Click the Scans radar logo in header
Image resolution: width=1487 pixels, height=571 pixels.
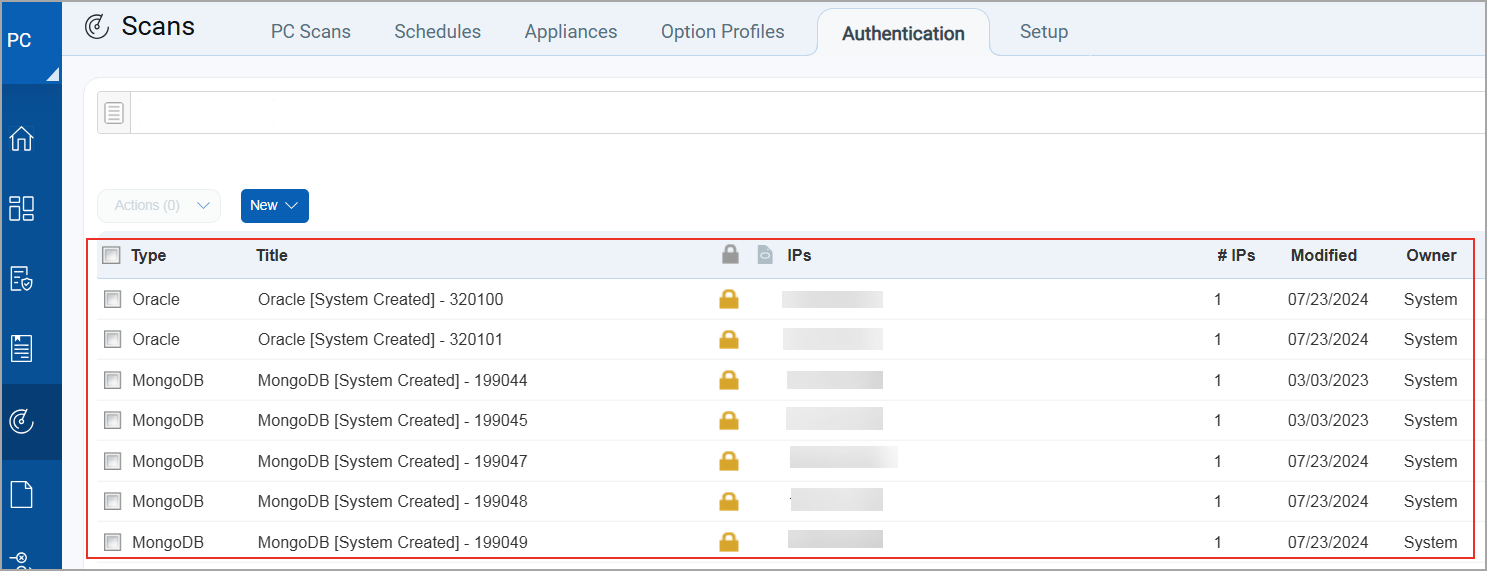[96, 27]
